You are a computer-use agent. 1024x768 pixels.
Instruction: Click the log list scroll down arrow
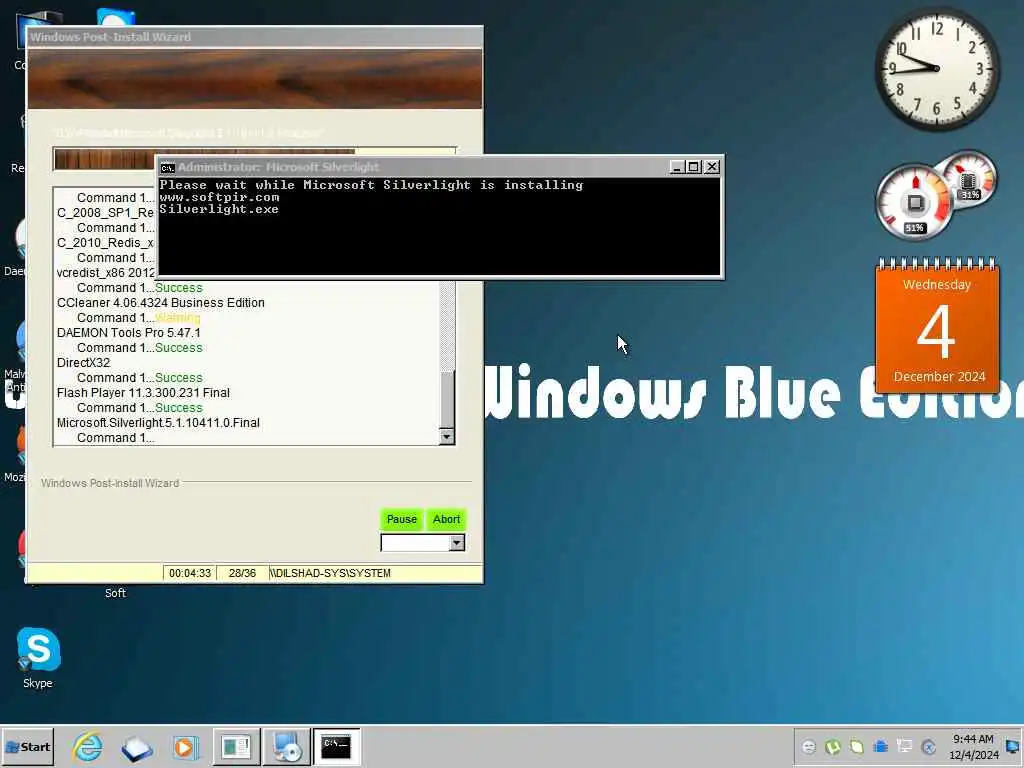point(447,436)
